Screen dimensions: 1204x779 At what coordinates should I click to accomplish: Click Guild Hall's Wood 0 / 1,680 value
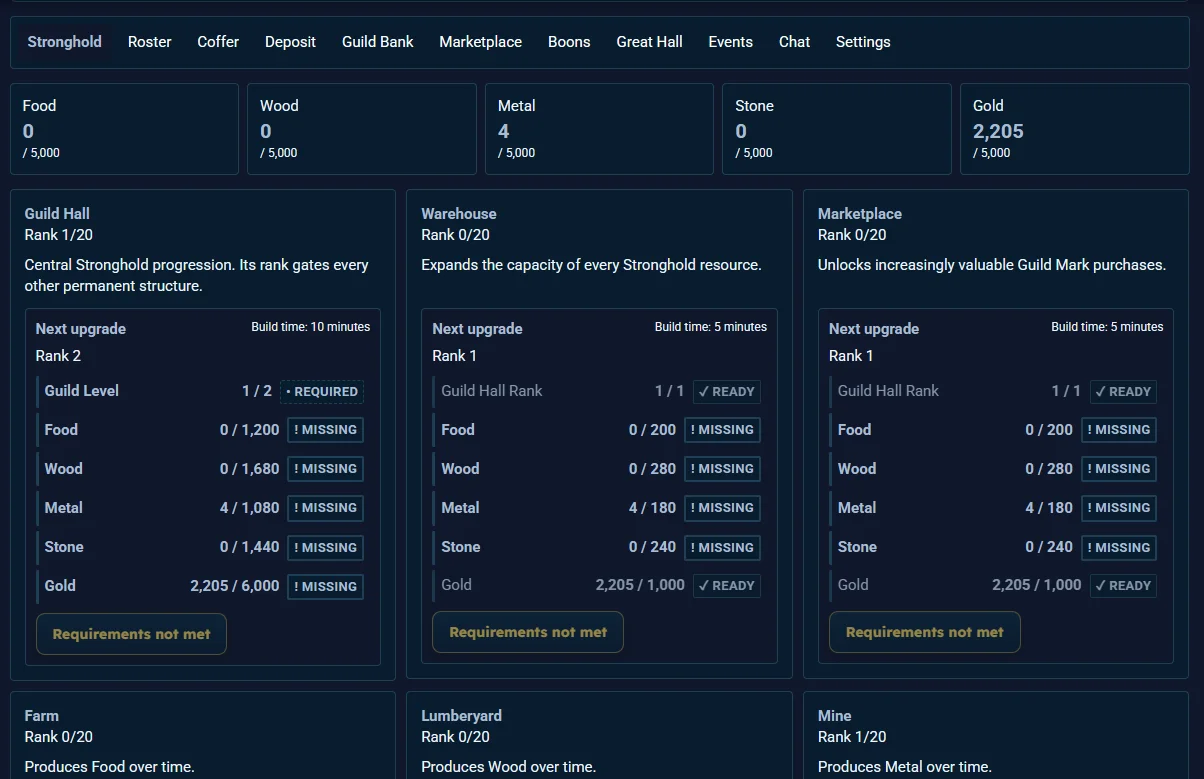coord(250,469)
